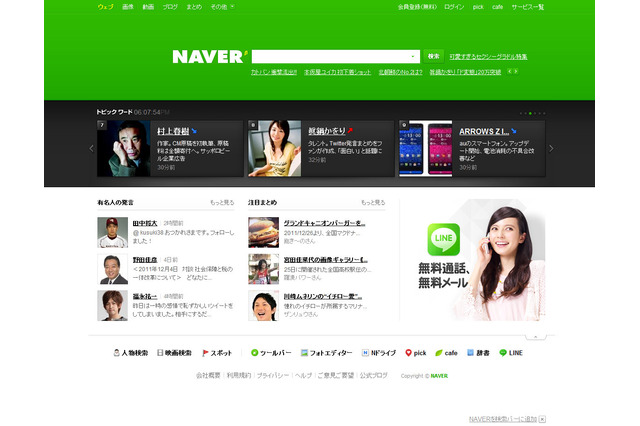The image size is (640, 426).
Task: Go to next suggested keyword set
Action: [516, 71]
